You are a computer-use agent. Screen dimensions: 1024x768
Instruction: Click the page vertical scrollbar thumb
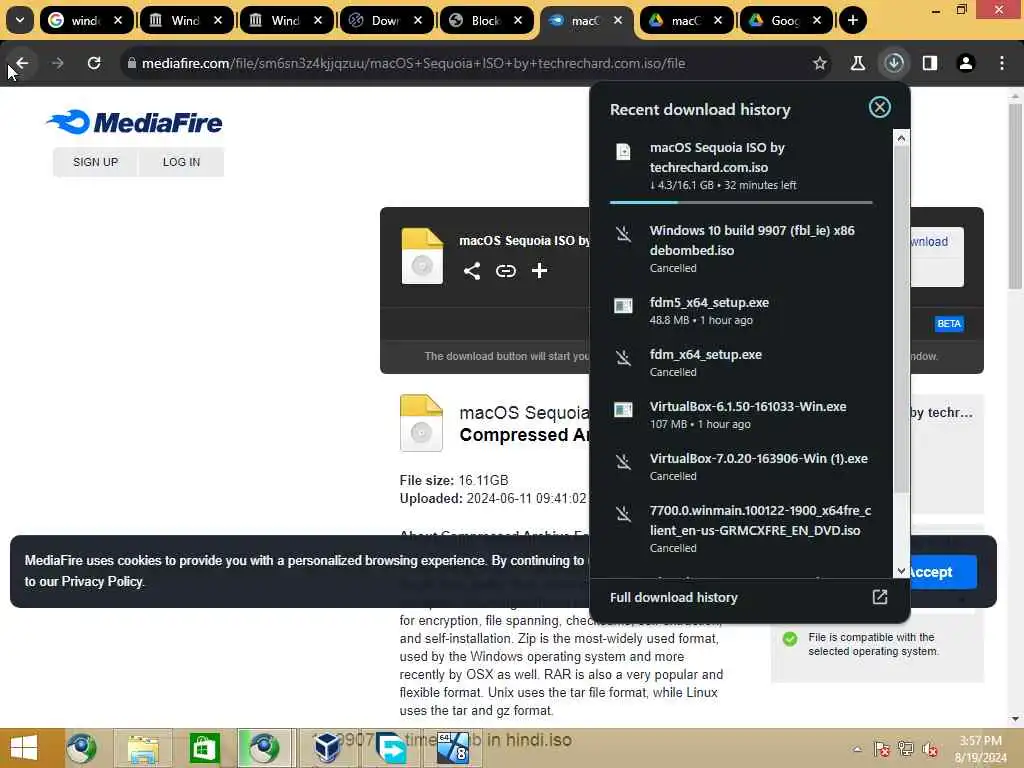1015,196
